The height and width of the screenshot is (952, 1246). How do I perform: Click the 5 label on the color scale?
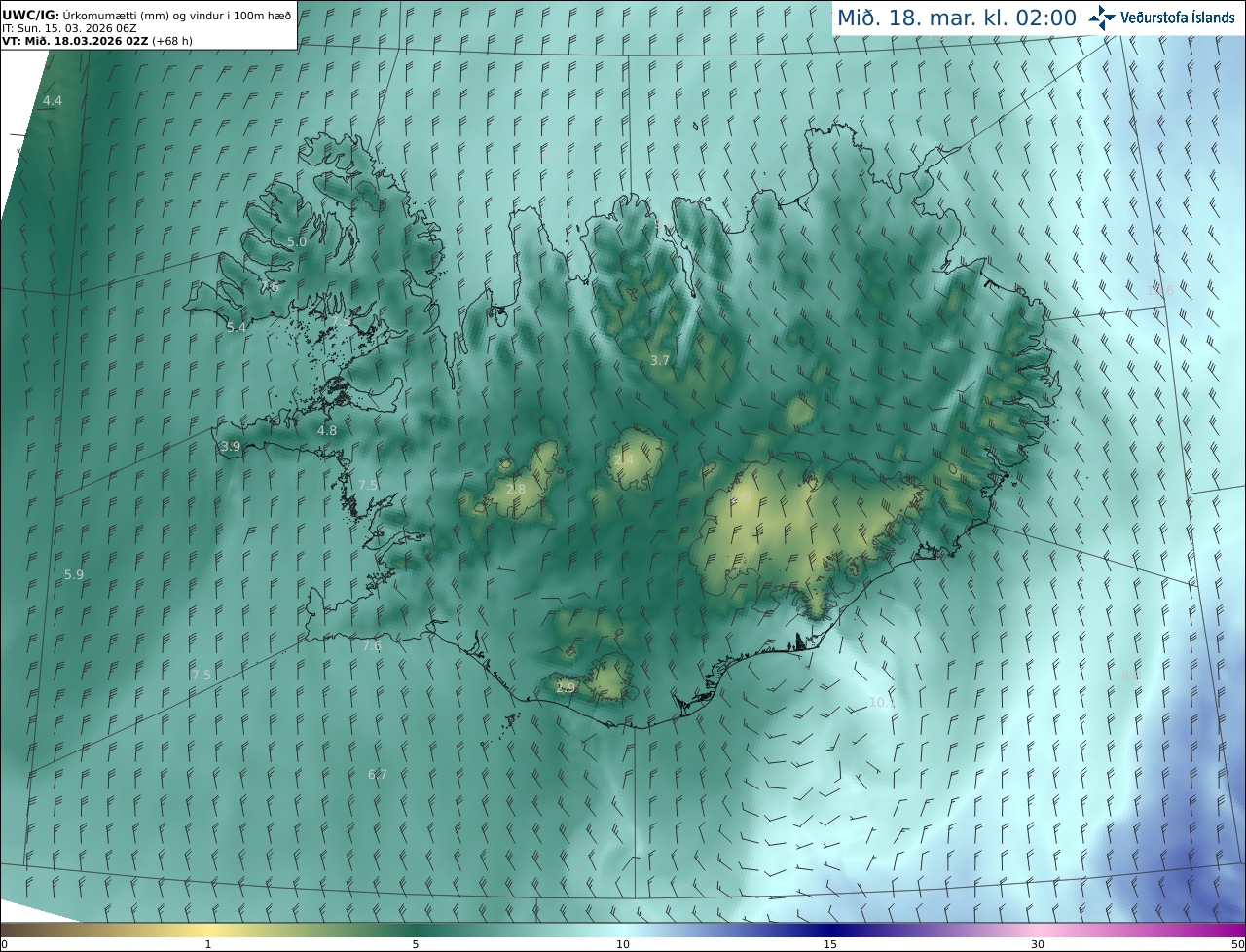[416, 944]
